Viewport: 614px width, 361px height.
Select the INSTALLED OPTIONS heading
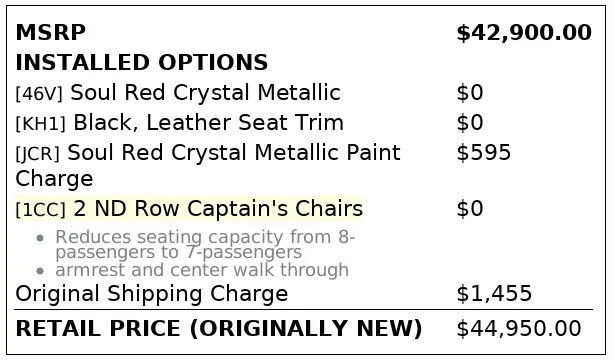[x=142, y=63]
